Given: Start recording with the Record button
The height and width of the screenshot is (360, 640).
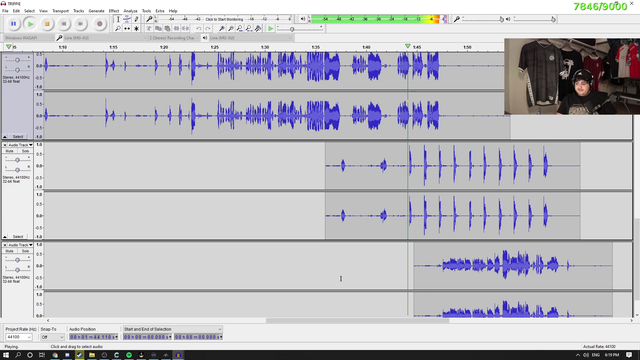Looking at the screenshot, I should [x=99, y=24].
